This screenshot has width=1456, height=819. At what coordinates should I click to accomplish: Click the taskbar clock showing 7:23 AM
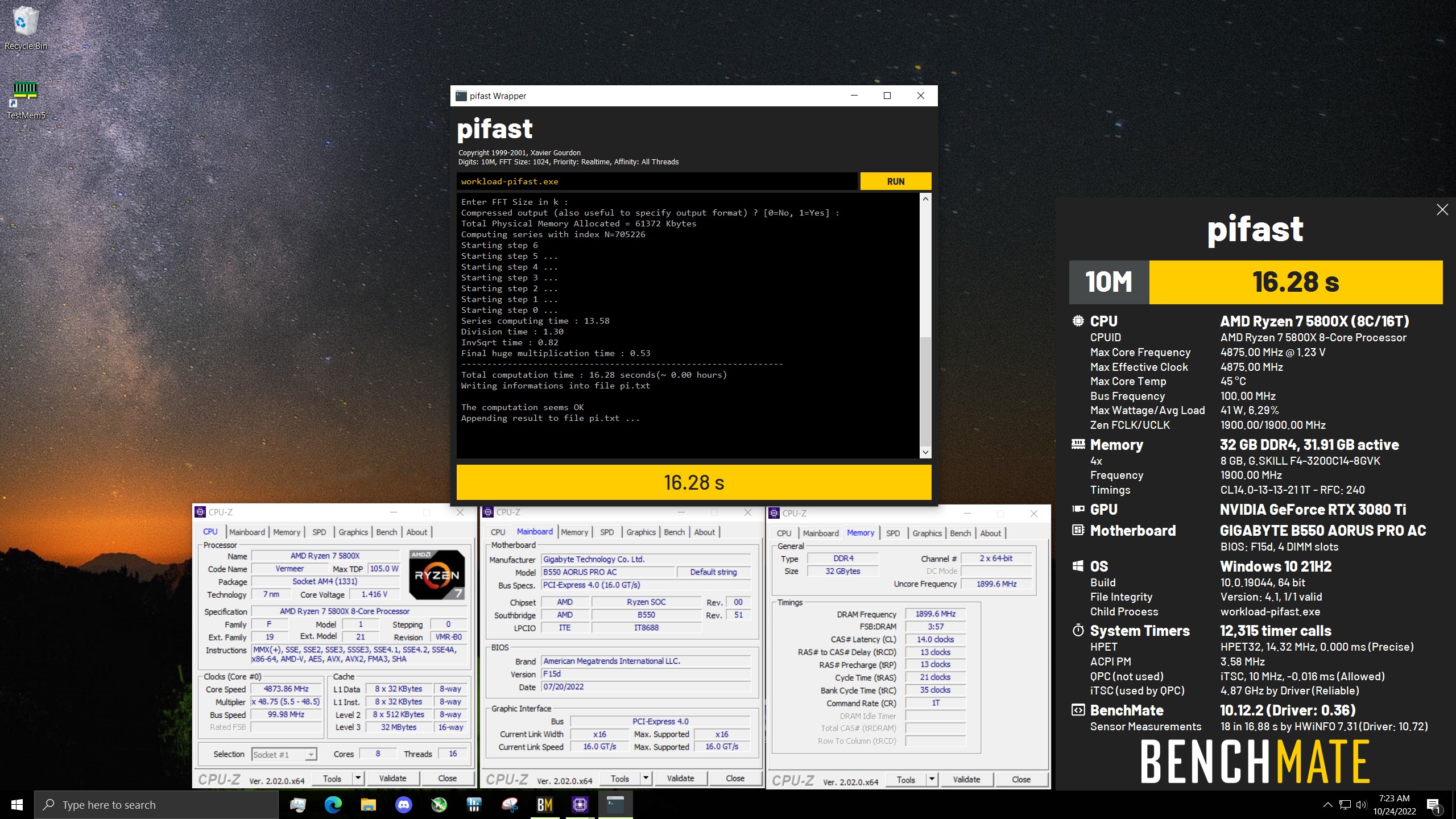(1395, 805)
